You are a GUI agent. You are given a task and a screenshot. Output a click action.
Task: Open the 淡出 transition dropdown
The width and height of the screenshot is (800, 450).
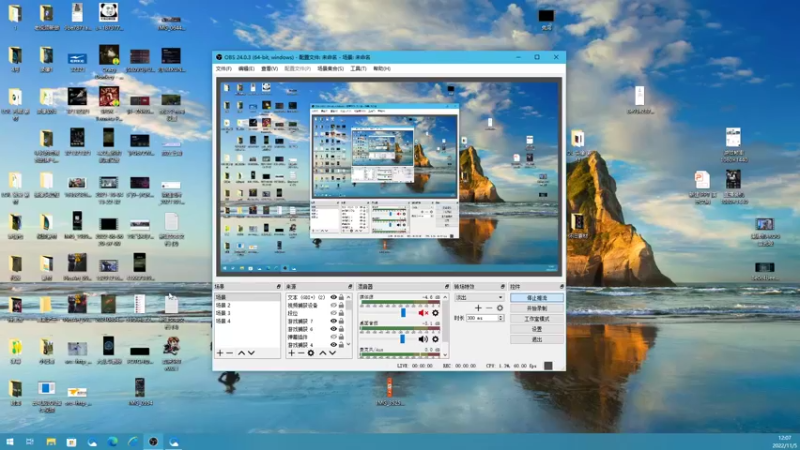pyautogui.click(x=479, y=297)
